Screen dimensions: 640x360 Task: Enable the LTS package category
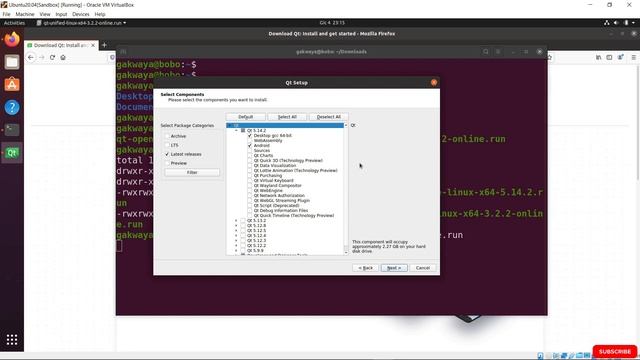click(x=167, y=145)
